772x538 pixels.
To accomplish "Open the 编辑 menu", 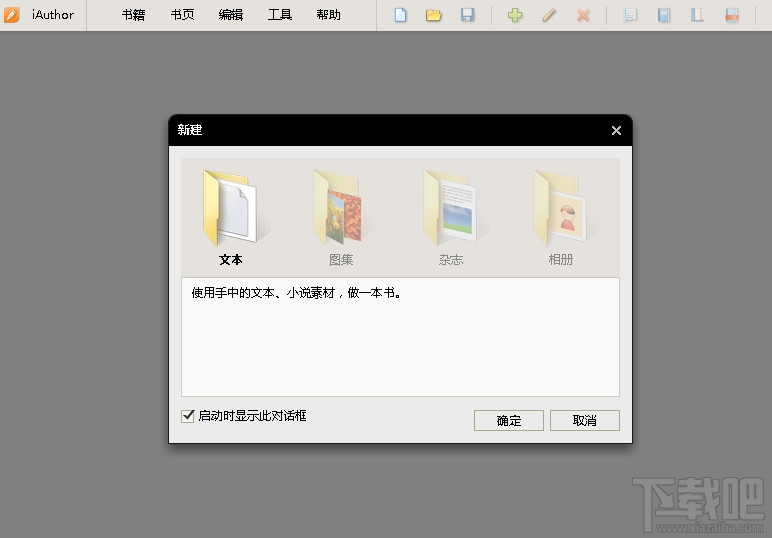I will click(231, 15).
